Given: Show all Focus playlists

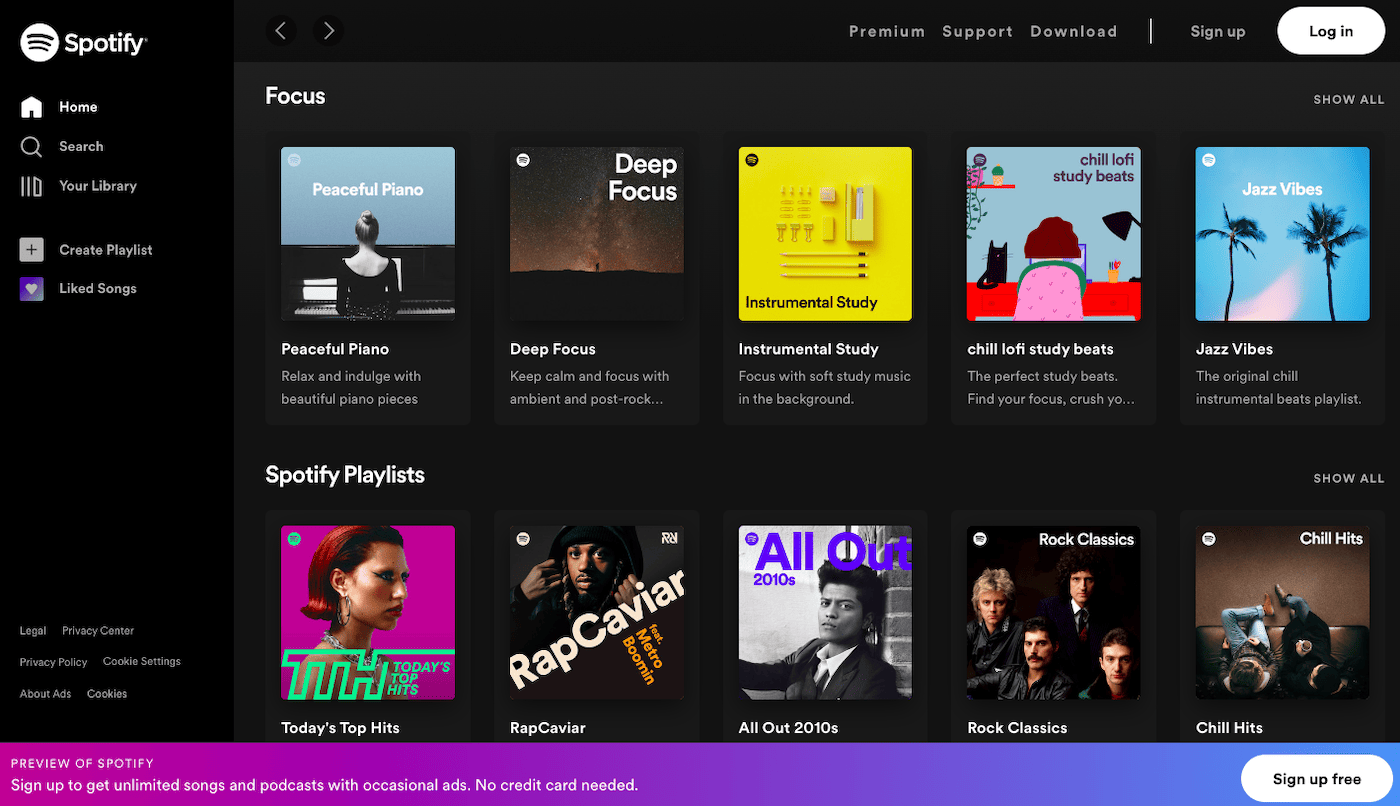Looking at the screenshot, I should pos(1349,99).
